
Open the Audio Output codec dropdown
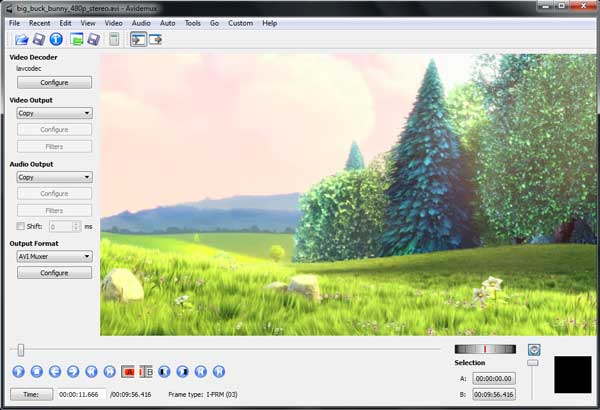[x=54, y=177]
